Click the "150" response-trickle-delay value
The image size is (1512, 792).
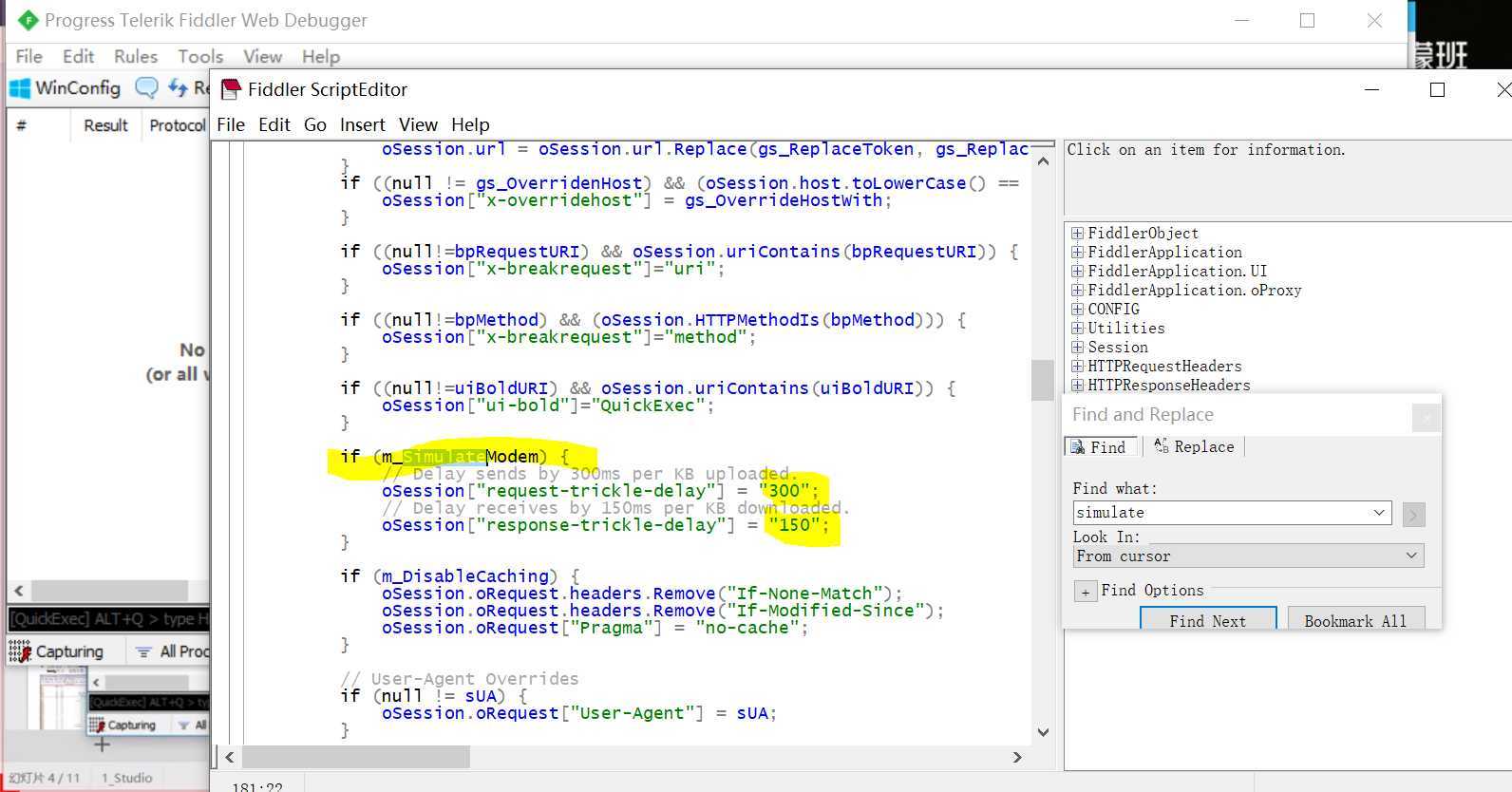(x=795, y=525)
